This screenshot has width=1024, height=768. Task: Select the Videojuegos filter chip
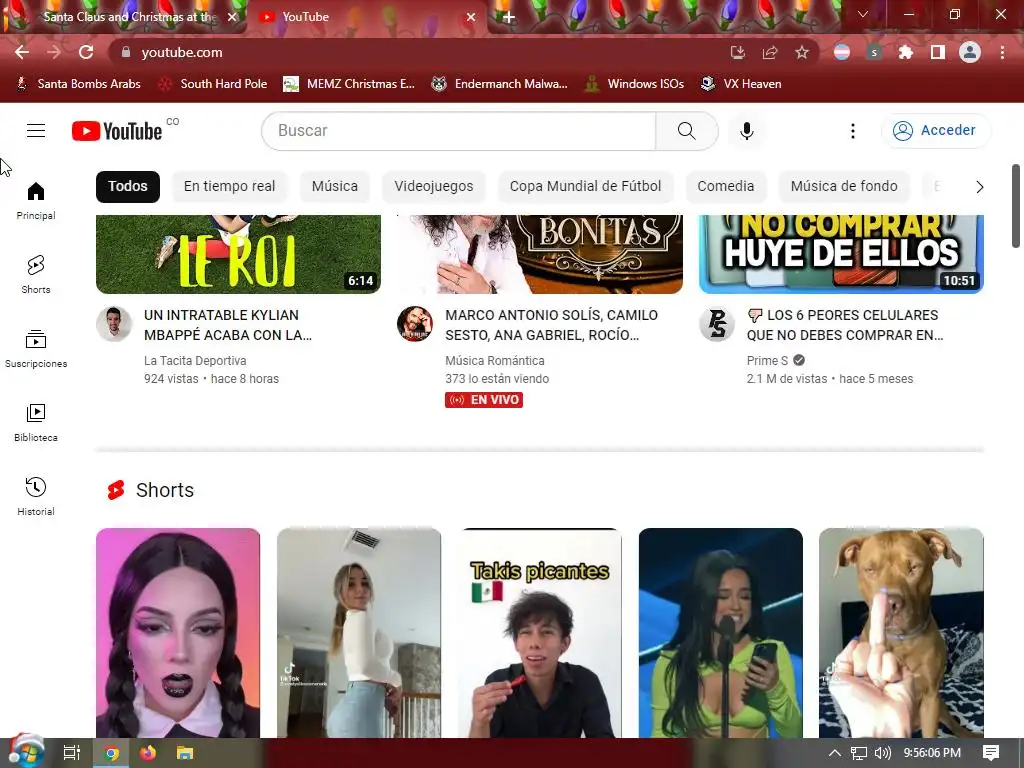pyautogui.click(x=434, y=186)
